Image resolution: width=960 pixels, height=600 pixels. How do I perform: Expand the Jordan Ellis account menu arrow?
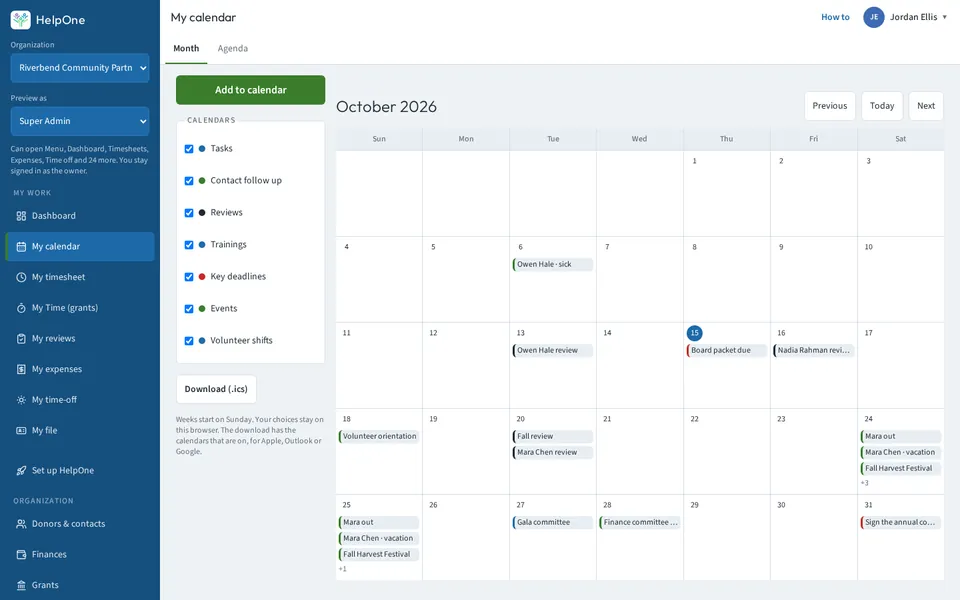(x=945, y=17)
